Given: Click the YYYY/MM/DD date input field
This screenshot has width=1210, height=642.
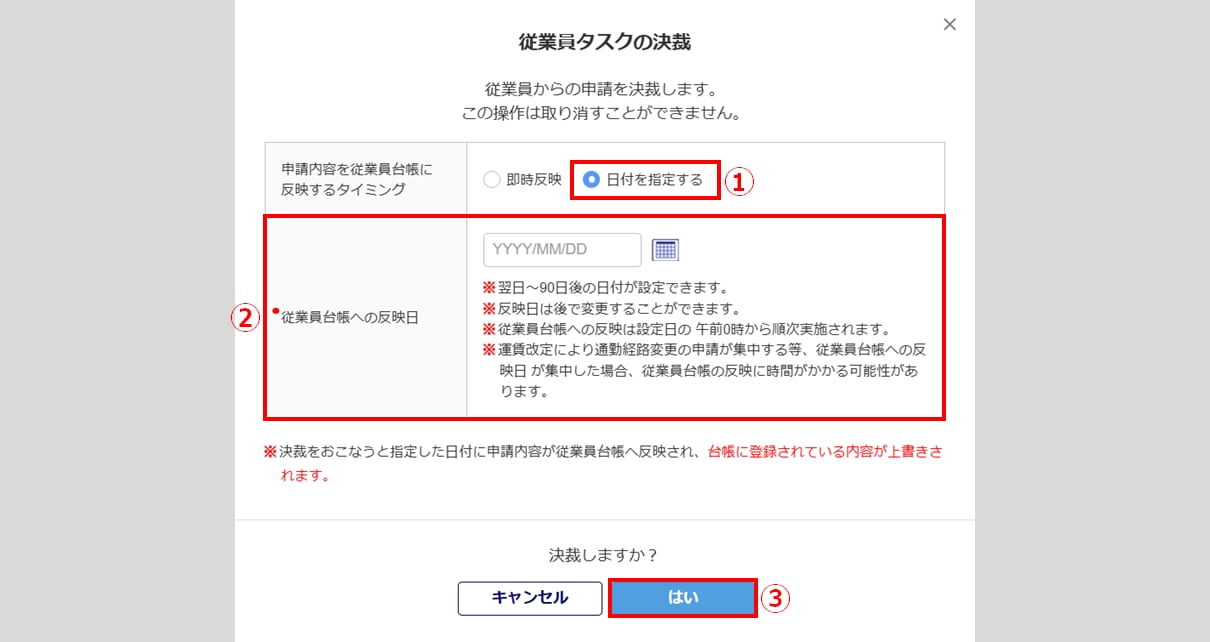Looking at the screenshot, I should 562,250.
